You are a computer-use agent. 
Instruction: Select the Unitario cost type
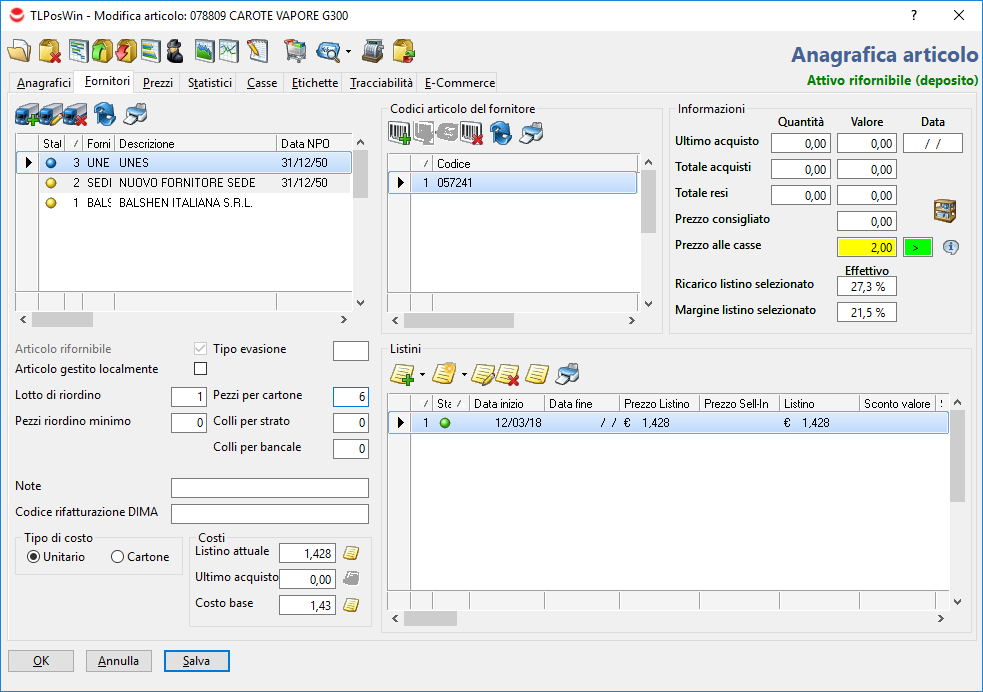34,557
